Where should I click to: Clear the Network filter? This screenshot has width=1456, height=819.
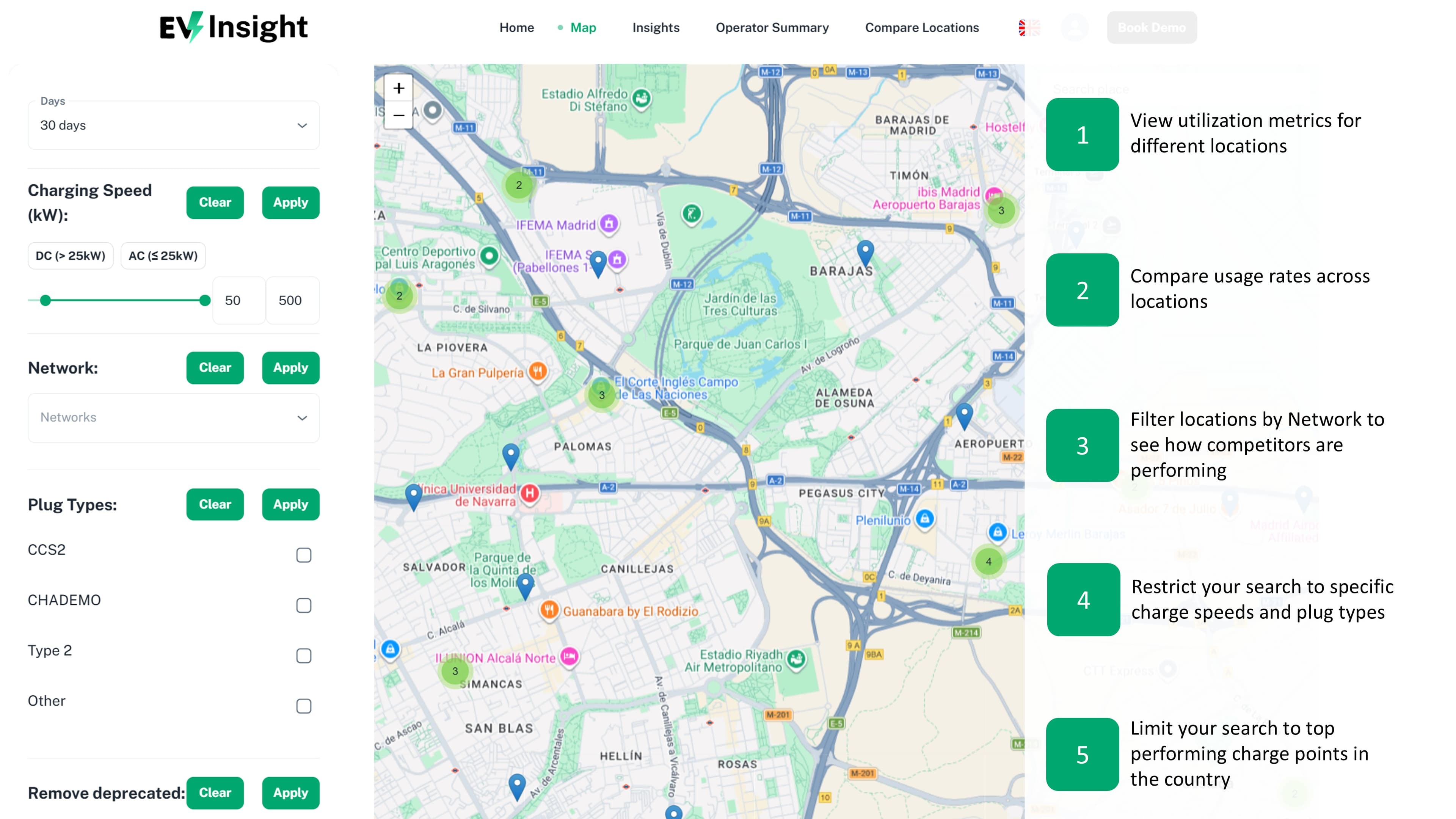tap(215, 368)
